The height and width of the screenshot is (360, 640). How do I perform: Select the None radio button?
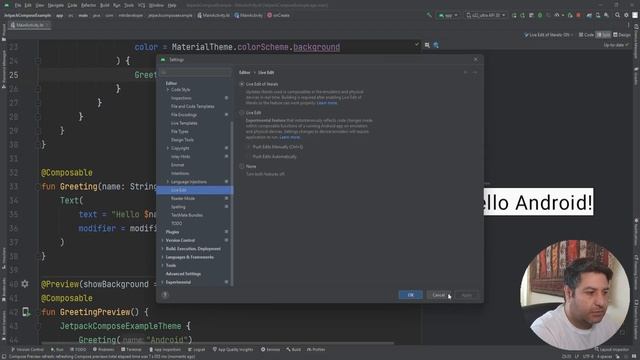click(x=242, y=166)
